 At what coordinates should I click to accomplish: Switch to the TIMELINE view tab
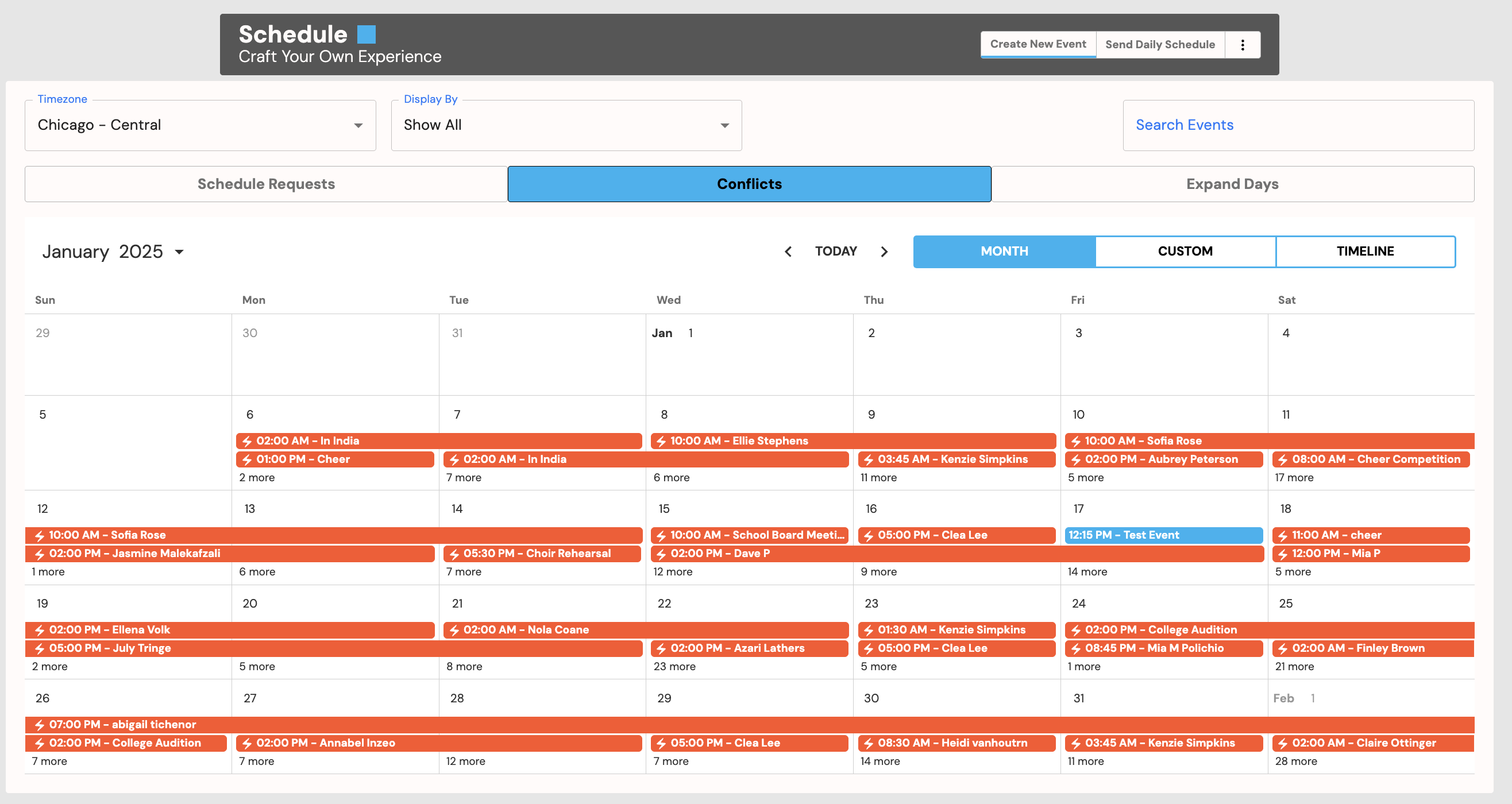(x=1365, y=252)
